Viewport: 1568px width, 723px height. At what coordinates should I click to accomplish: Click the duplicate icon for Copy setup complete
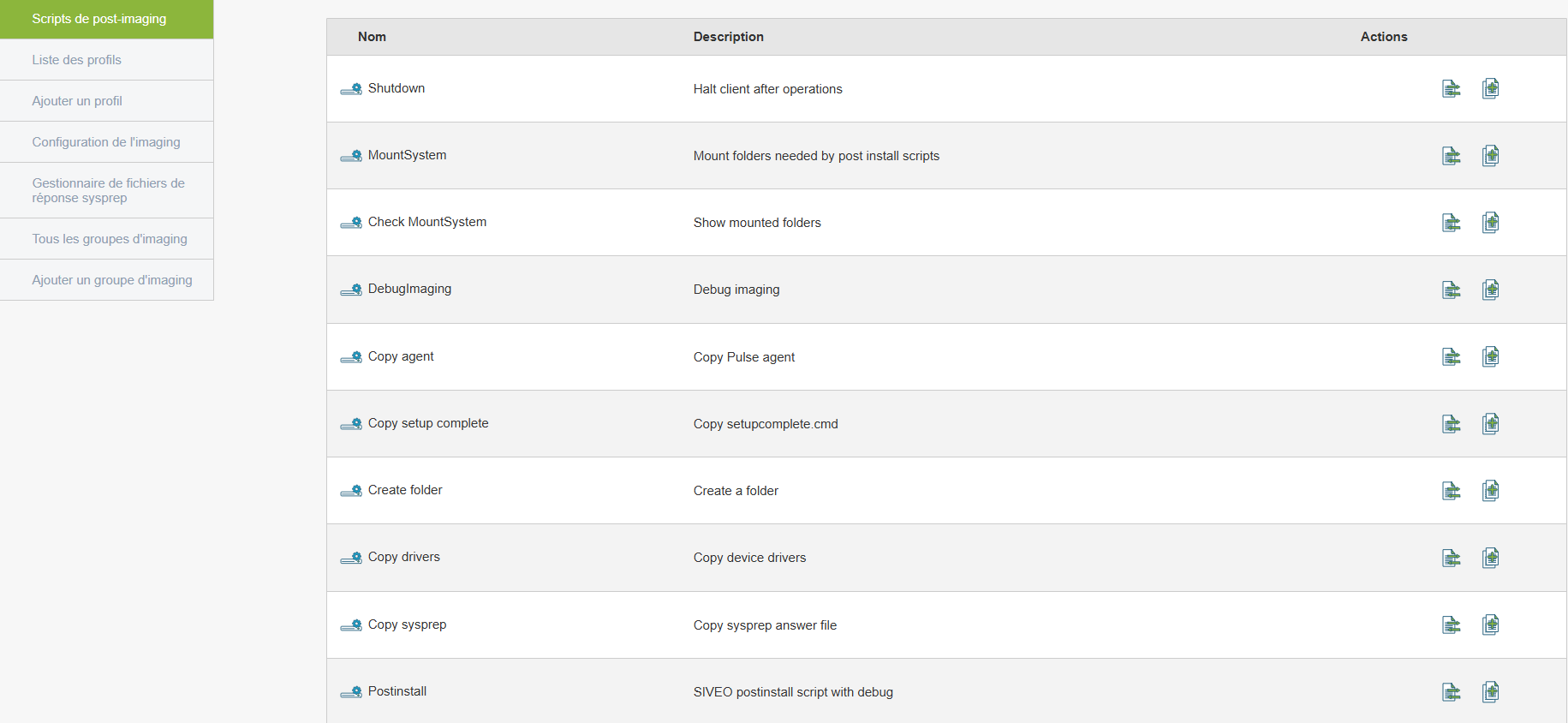tap(1490, 423)
